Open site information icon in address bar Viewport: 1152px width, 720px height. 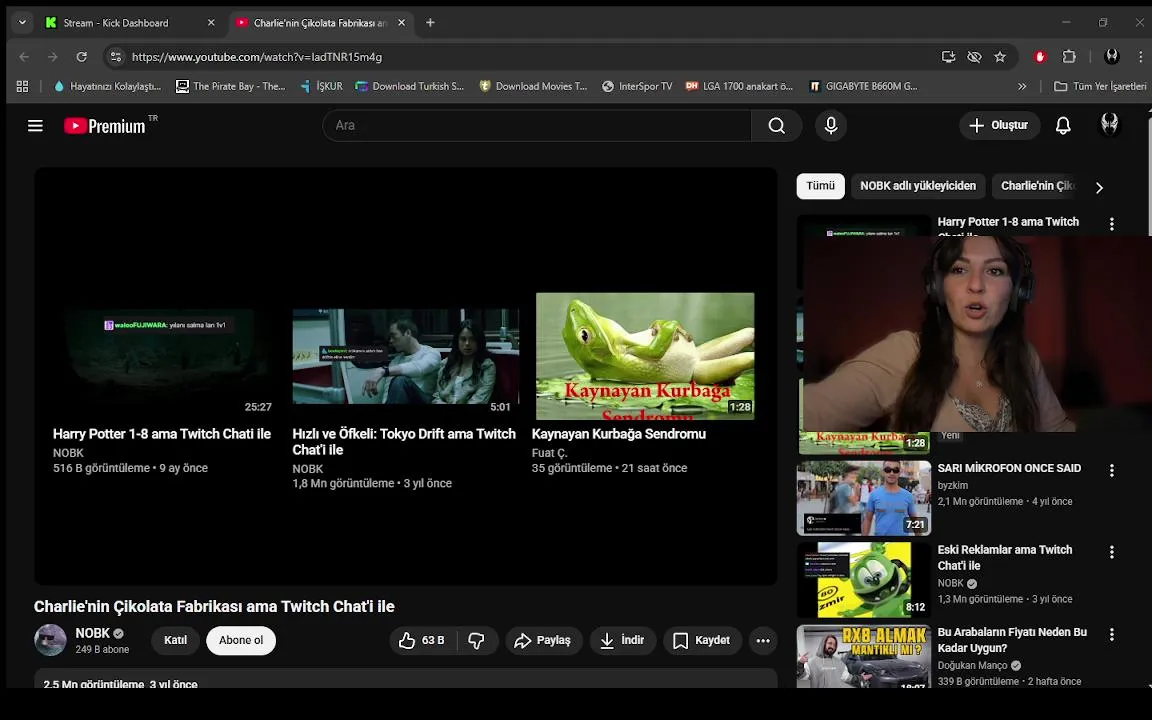[115, 57]
